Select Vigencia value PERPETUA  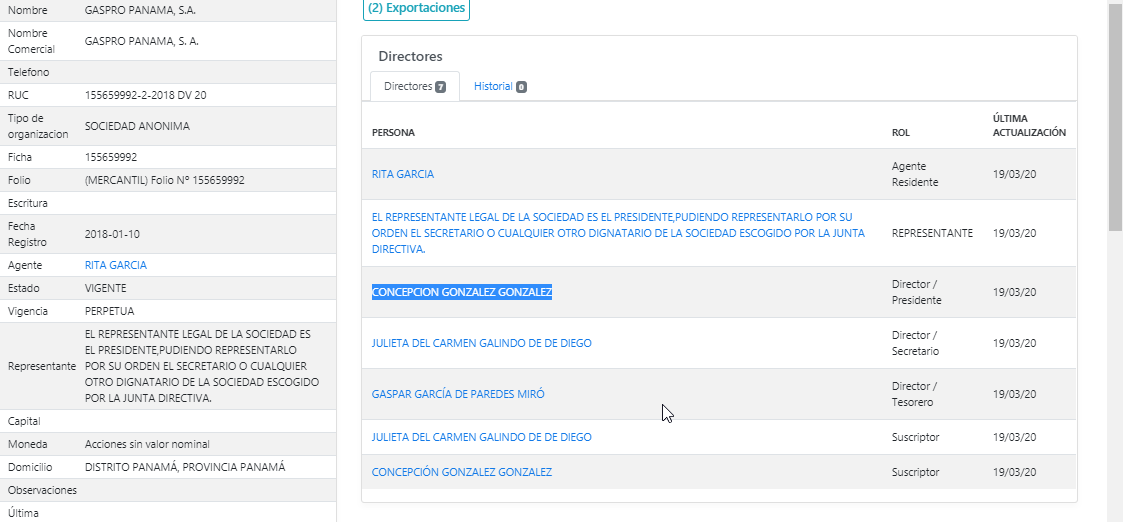click(x=109, y=311)
